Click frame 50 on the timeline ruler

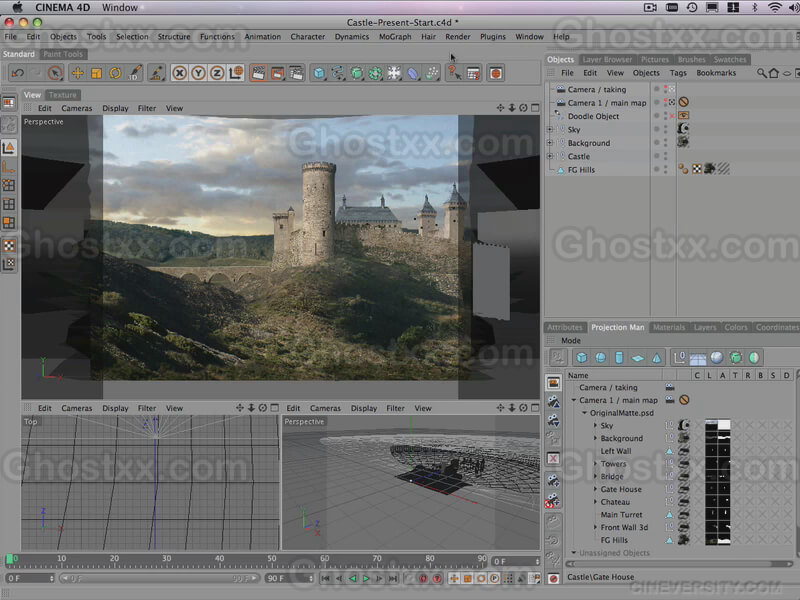(x=272, y=559)
